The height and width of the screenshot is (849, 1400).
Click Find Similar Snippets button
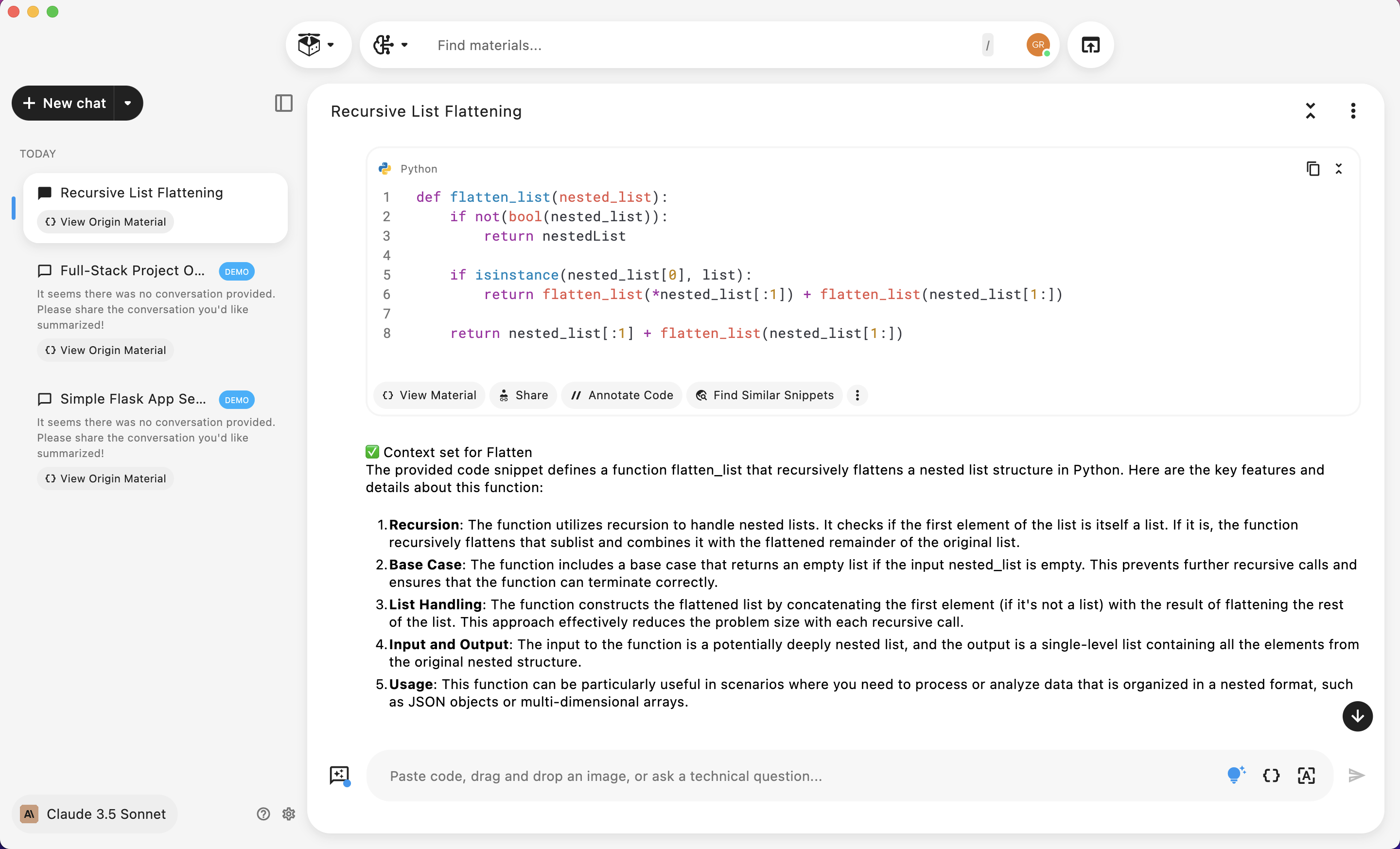(x=764, y=395)
